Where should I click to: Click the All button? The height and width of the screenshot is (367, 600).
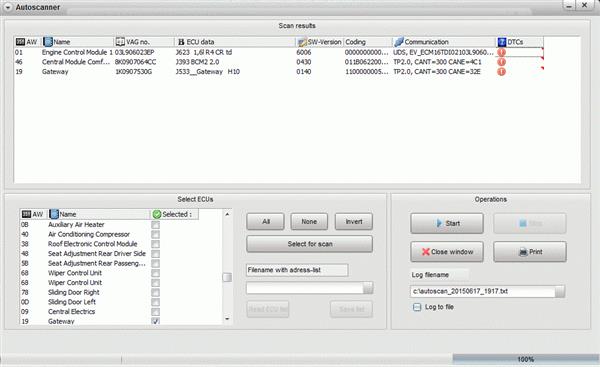[266, 222]
